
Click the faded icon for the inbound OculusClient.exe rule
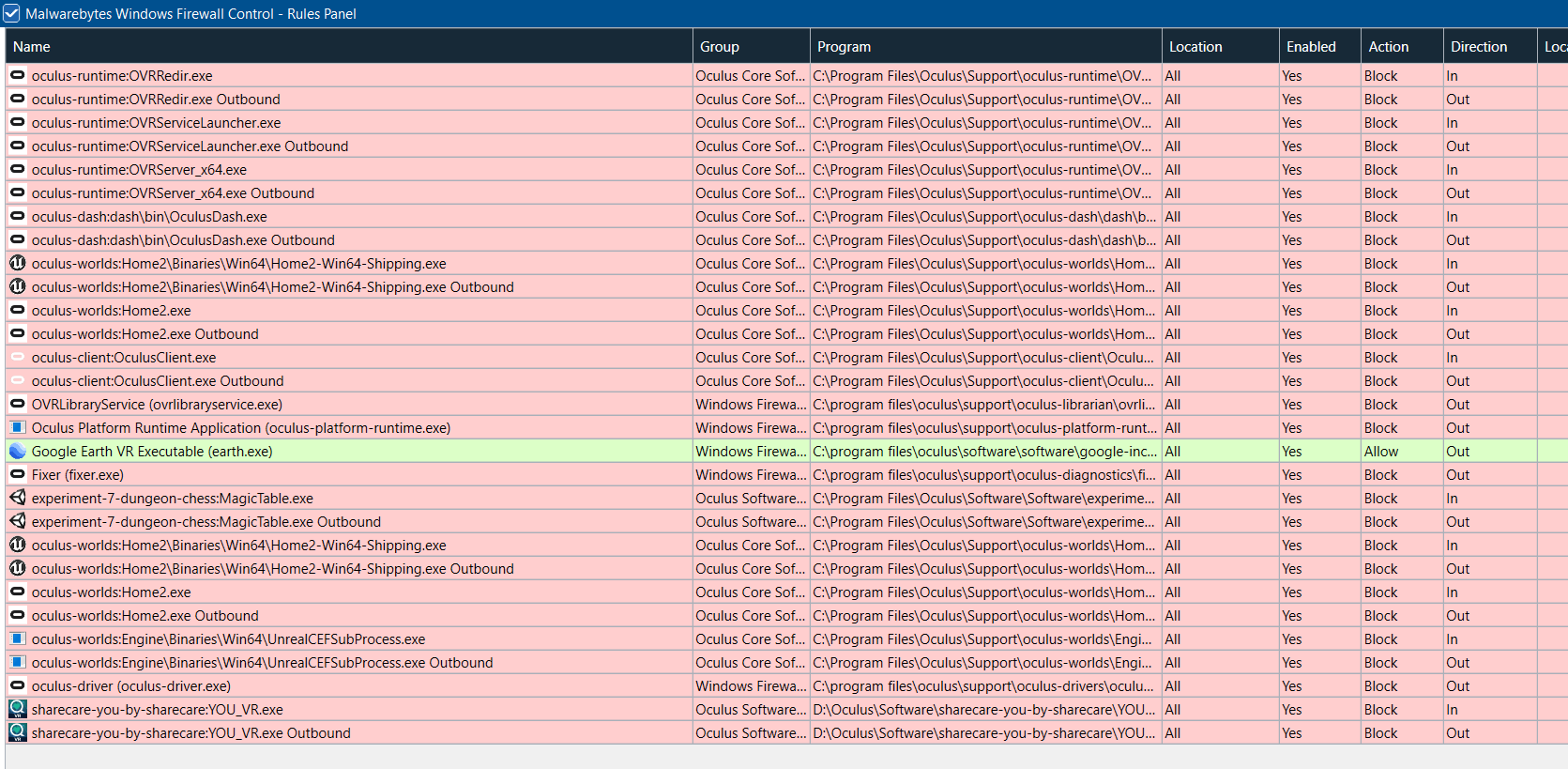[x=17, y=357]
